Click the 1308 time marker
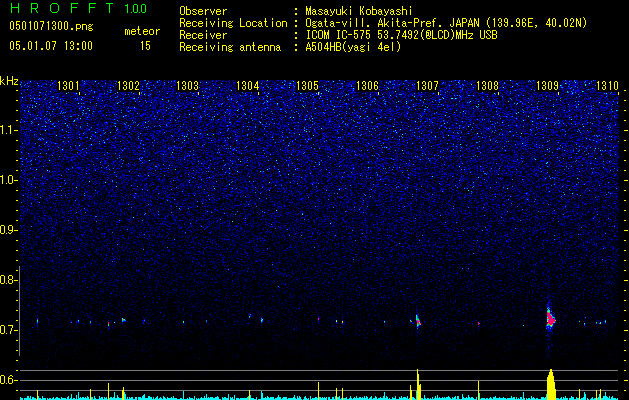 487,86
